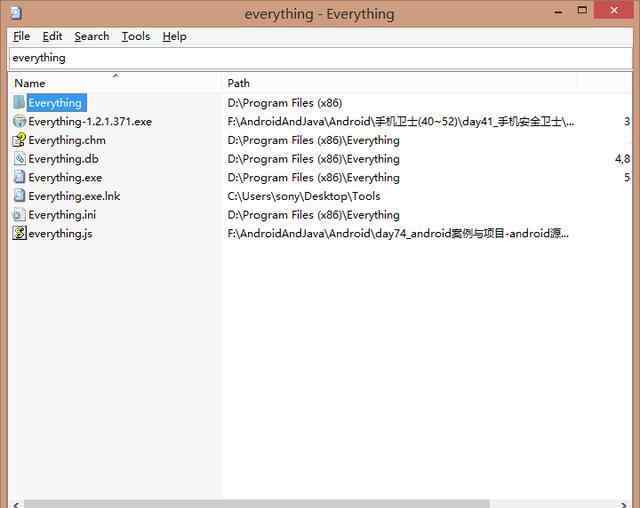Click the Everything-1.2.1.371.exe installer icon

[x=19, y=121]
